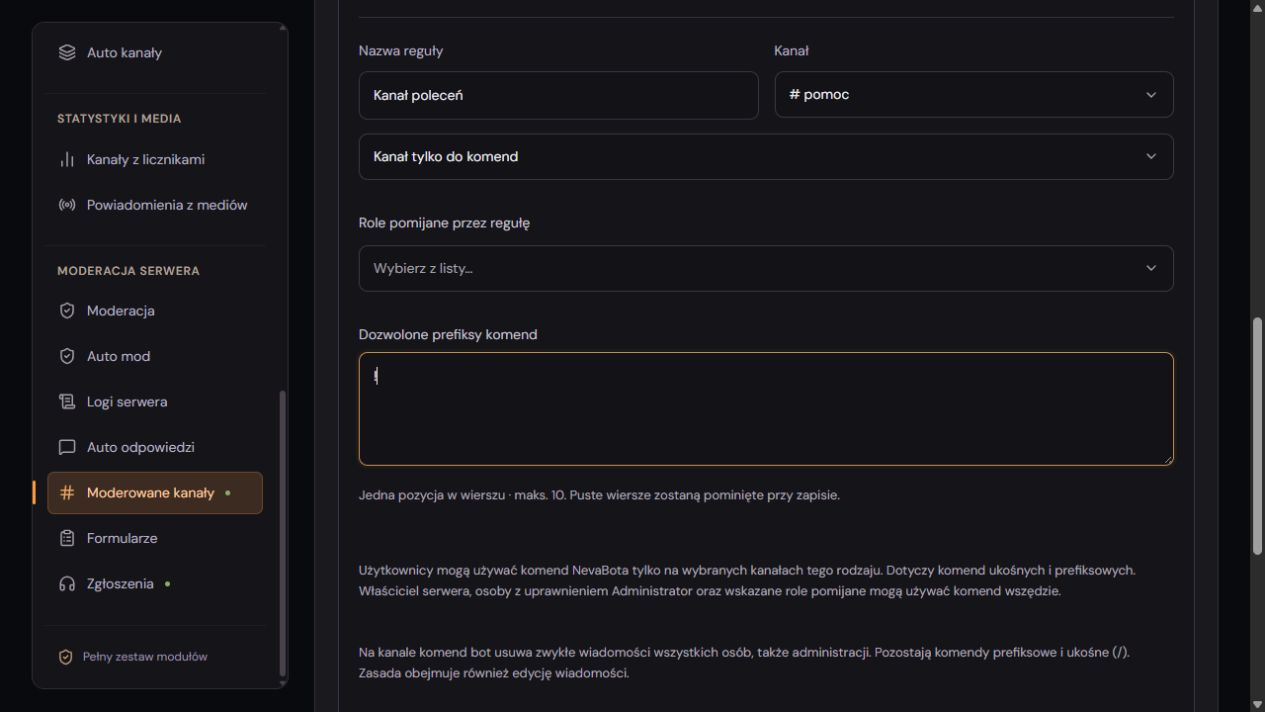This screenshot has width=1265, height=712.
Task: Click the 'Role pomijane przez regułę' label
Action: click(444, 223)
